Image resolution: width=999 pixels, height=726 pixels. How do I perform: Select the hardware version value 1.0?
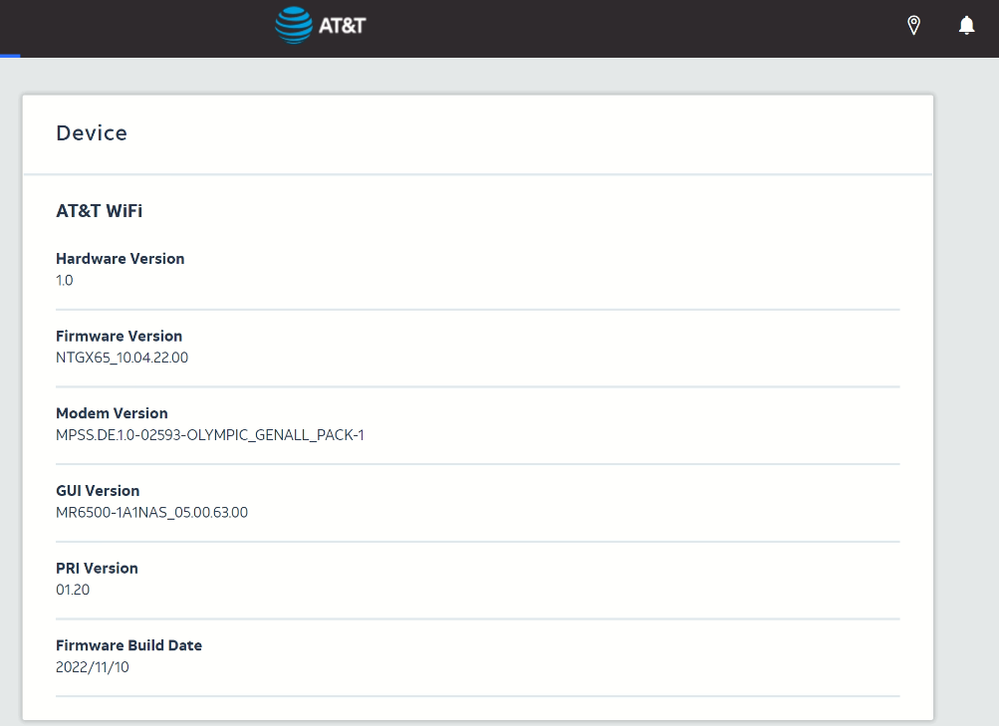(x=65, y=280)
